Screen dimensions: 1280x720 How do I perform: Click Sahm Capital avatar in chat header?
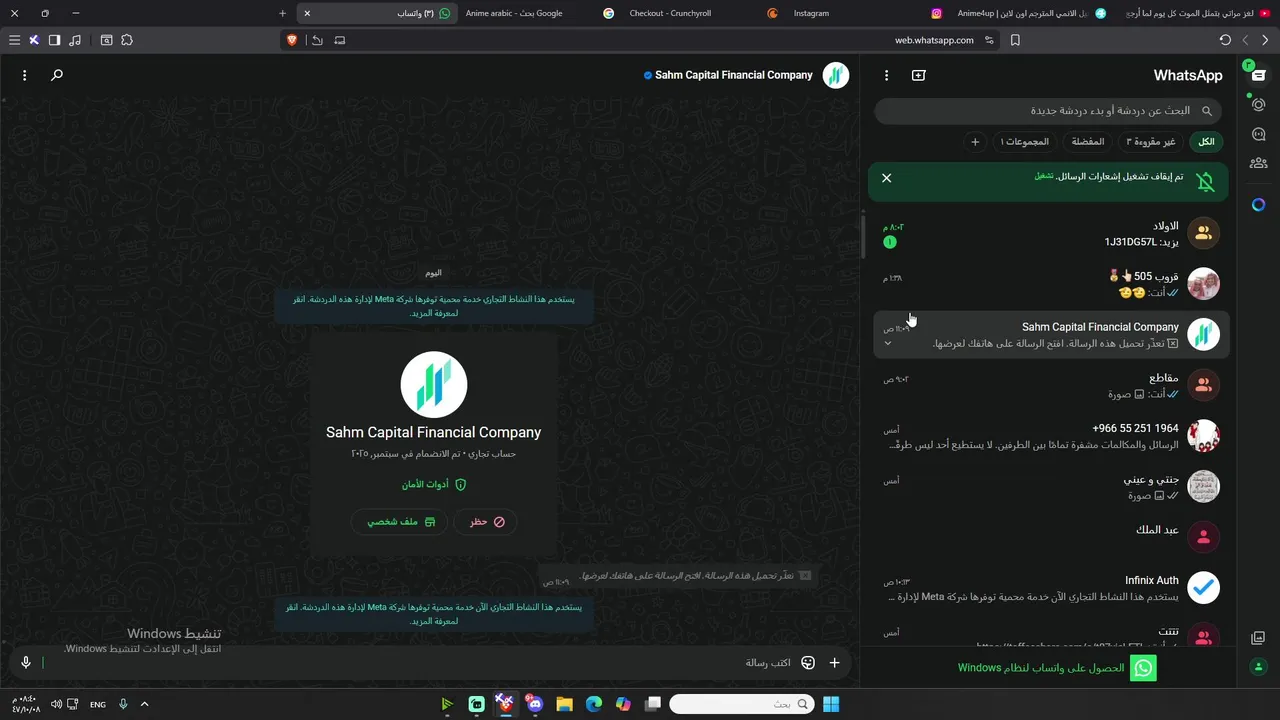coord(836,75)
